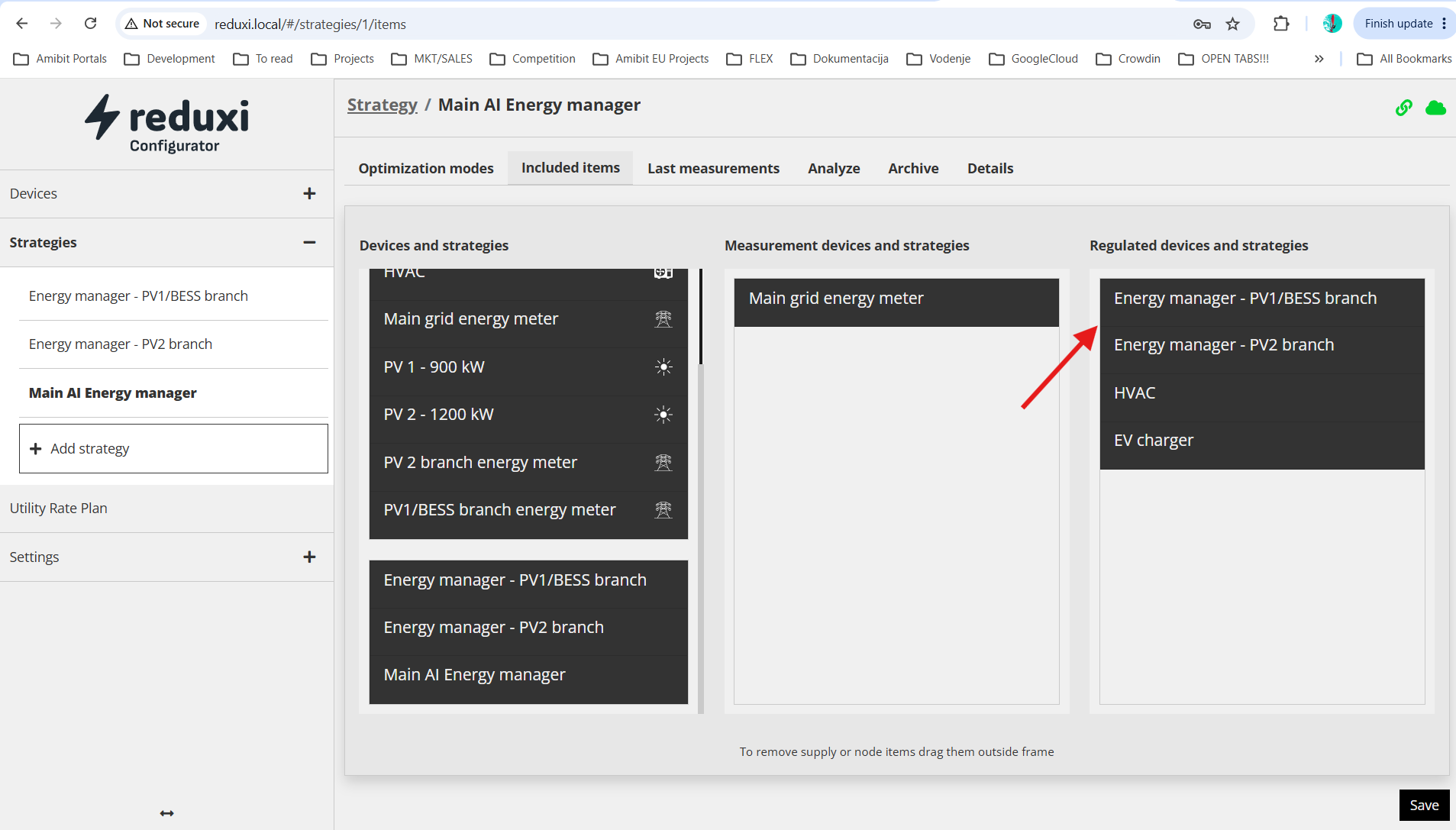Screen dimensions: 1456x830
Task: Click sun icon beside PV 1 - 900 kW
Action: (663, 367)
